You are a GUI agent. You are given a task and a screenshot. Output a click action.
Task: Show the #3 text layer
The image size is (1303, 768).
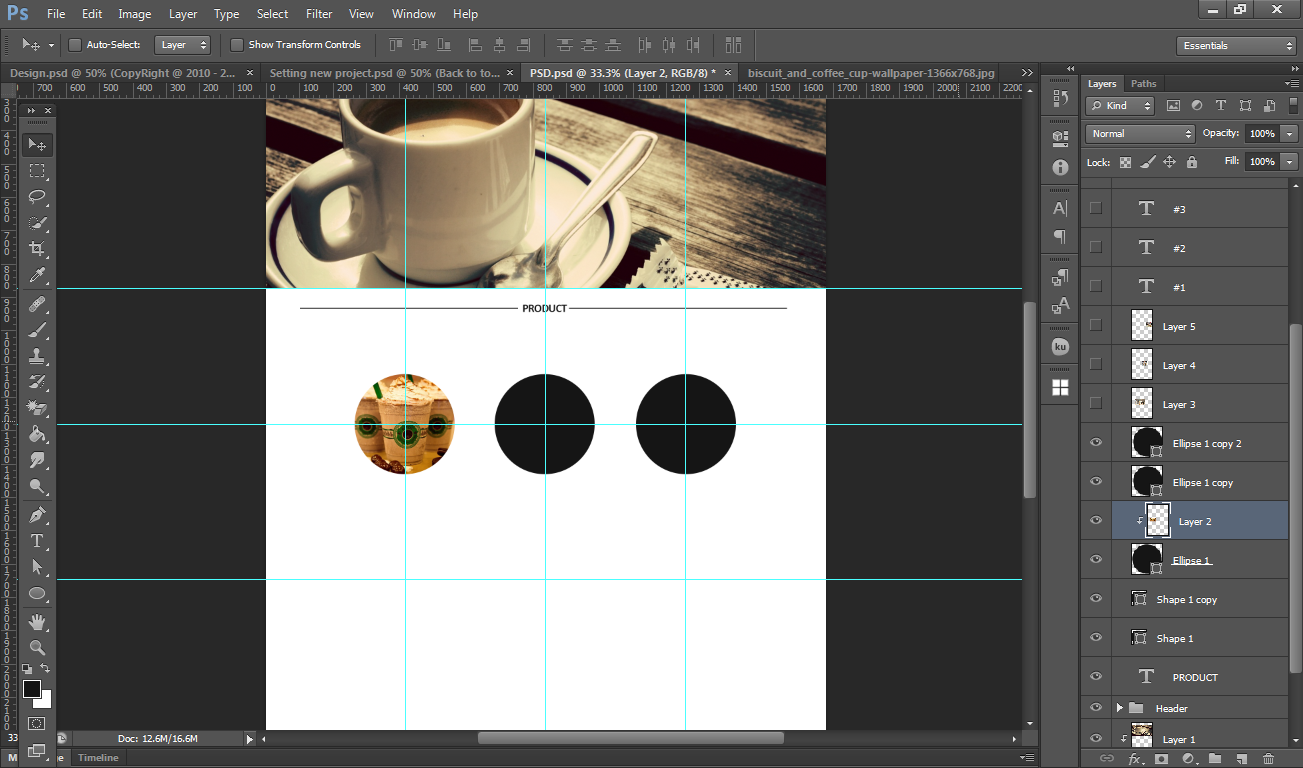(x=1096, y=208)
